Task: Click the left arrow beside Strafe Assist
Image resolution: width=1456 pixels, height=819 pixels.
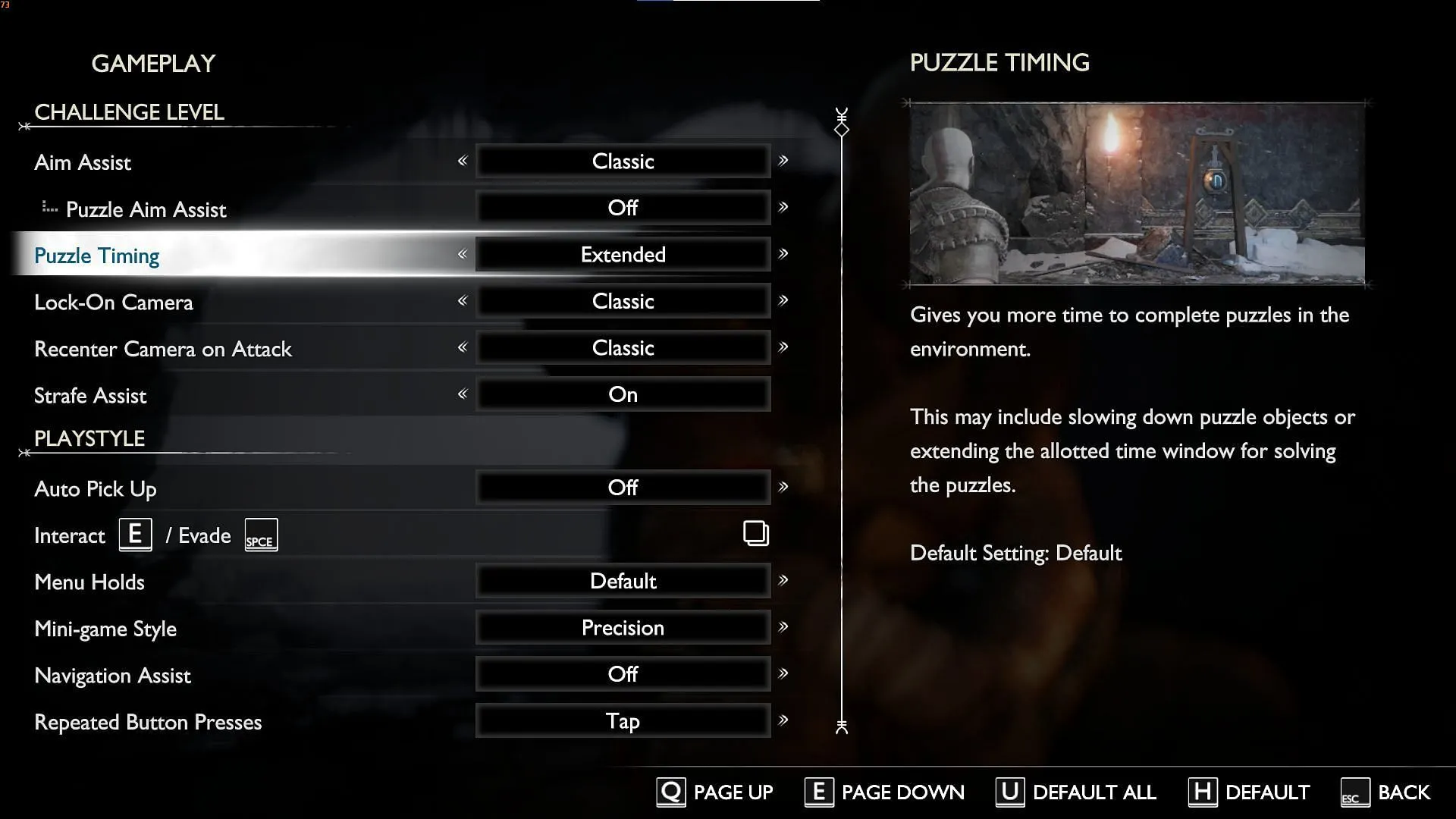Action: click(462, 394)
